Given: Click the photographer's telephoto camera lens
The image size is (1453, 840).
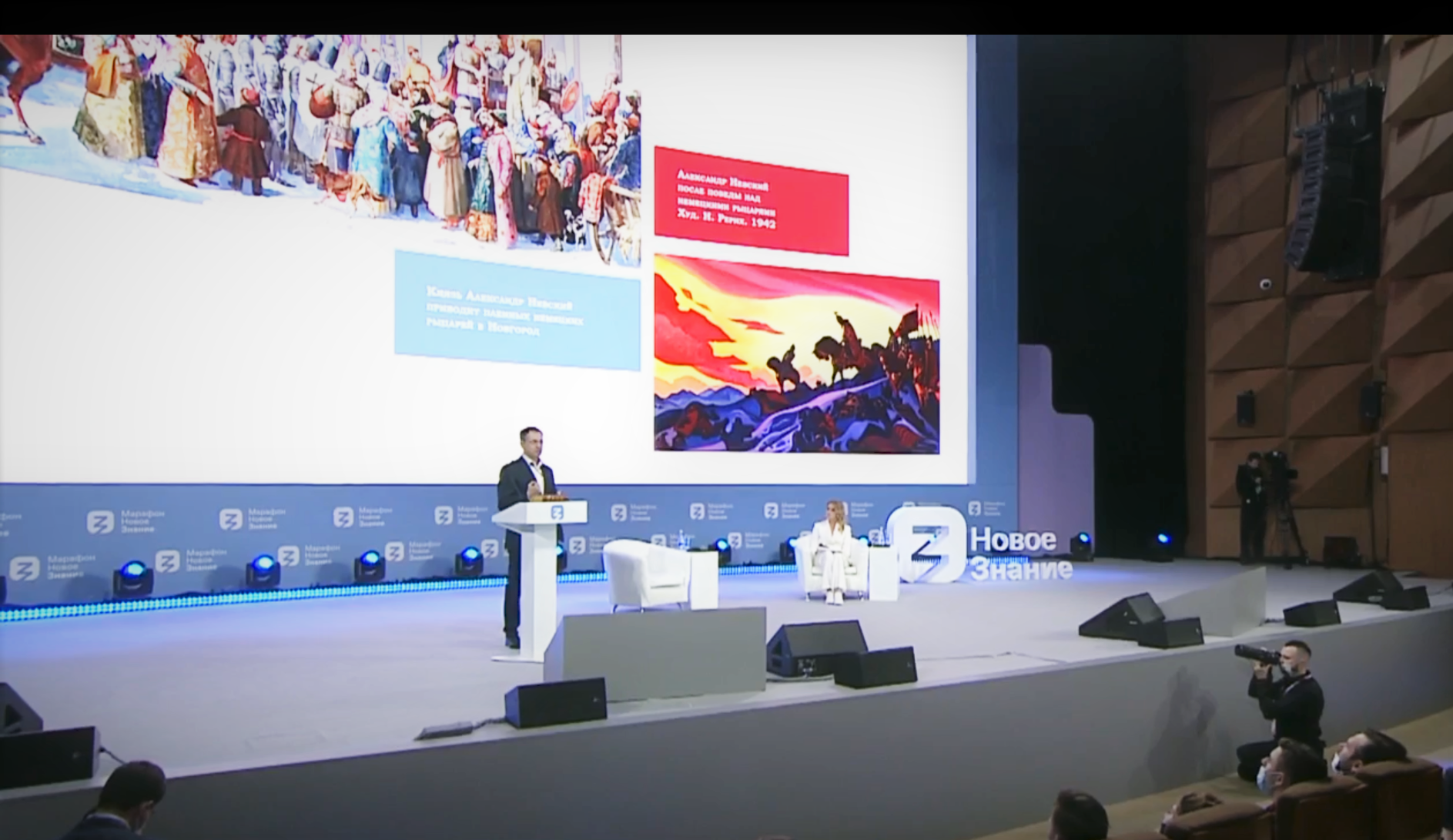Looking at the screenshot, I should click(1255, 654).
